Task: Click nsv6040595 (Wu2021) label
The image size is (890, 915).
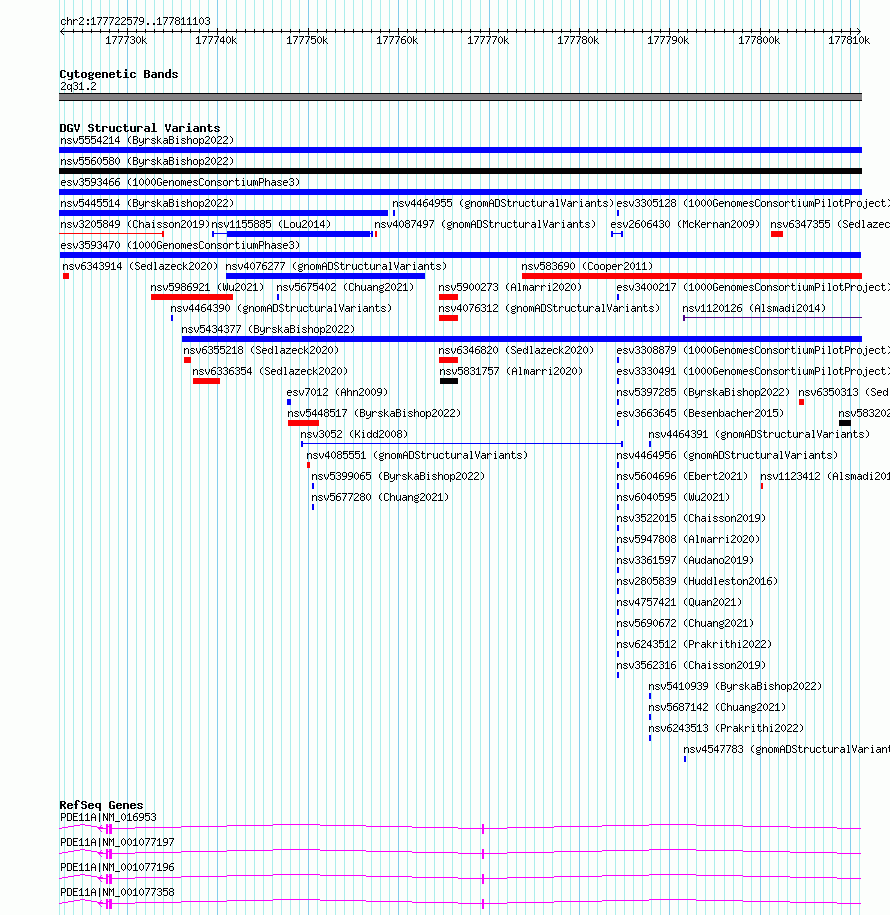Action: pos(673,498)
